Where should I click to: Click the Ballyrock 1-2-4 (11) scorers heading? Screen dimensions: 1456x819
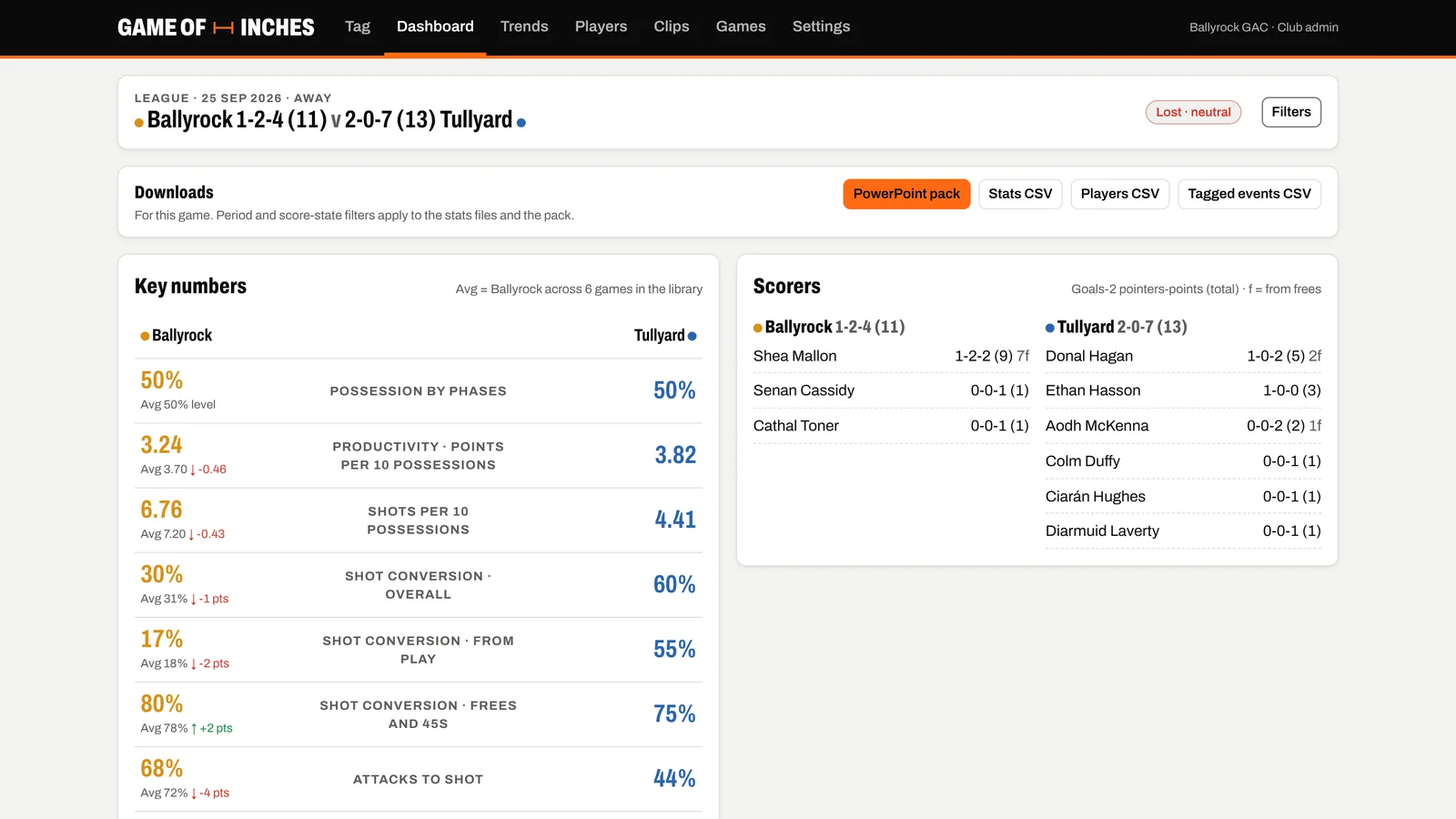829,327
